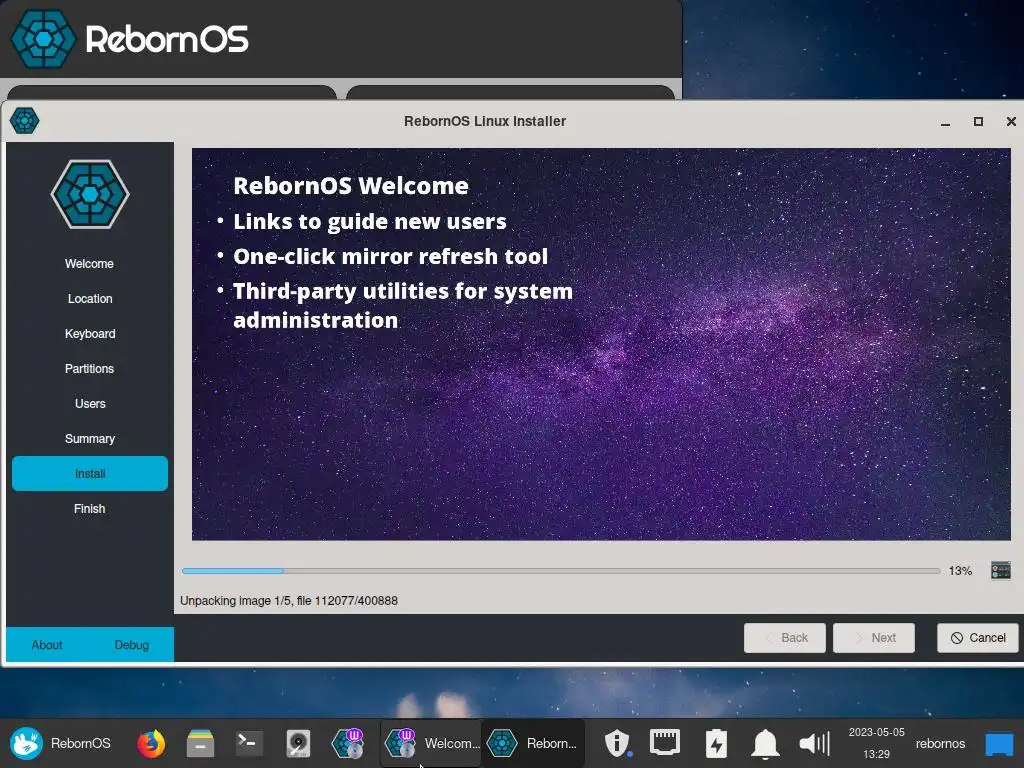This screenshot has height=768, width=1024.
Task: Open the file manager from the taskbar
Action: 200,743
